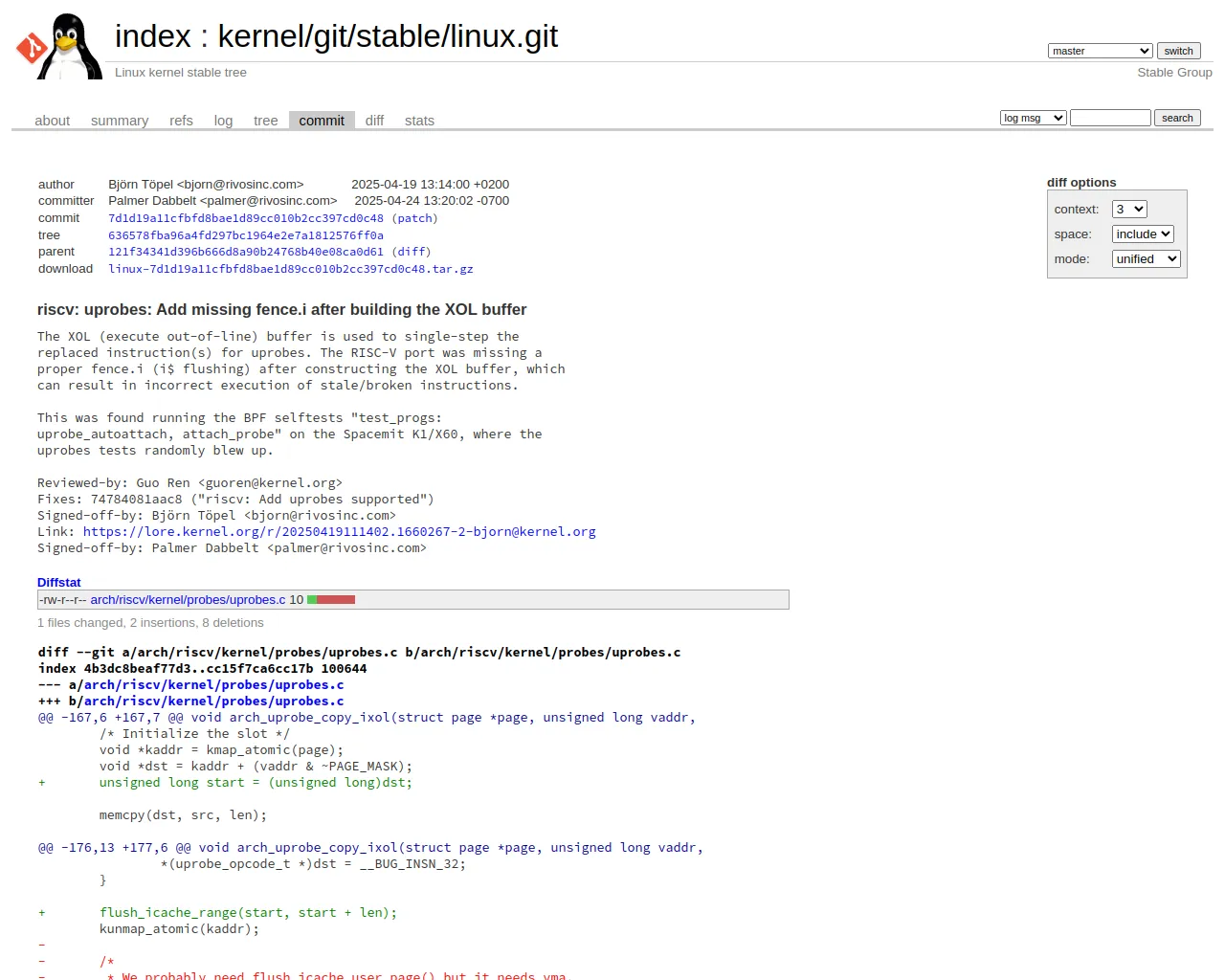Viewport: 1225px width, 980px height.
Task: Open the tree tab
Action: tap(266, 121)
